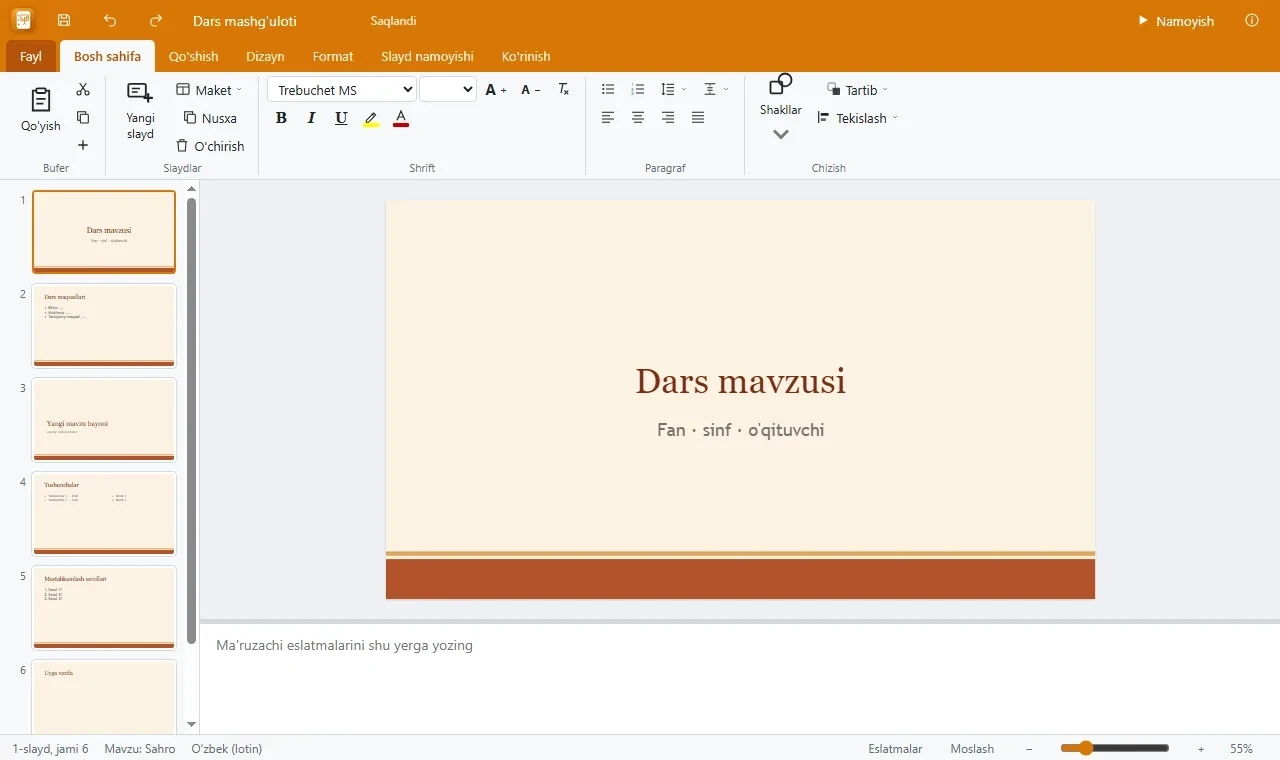This screenshot has width=1280, height=760.
Task: Expand the Shakllar shapes gallery chevron
Action: (x=781, y=134)
